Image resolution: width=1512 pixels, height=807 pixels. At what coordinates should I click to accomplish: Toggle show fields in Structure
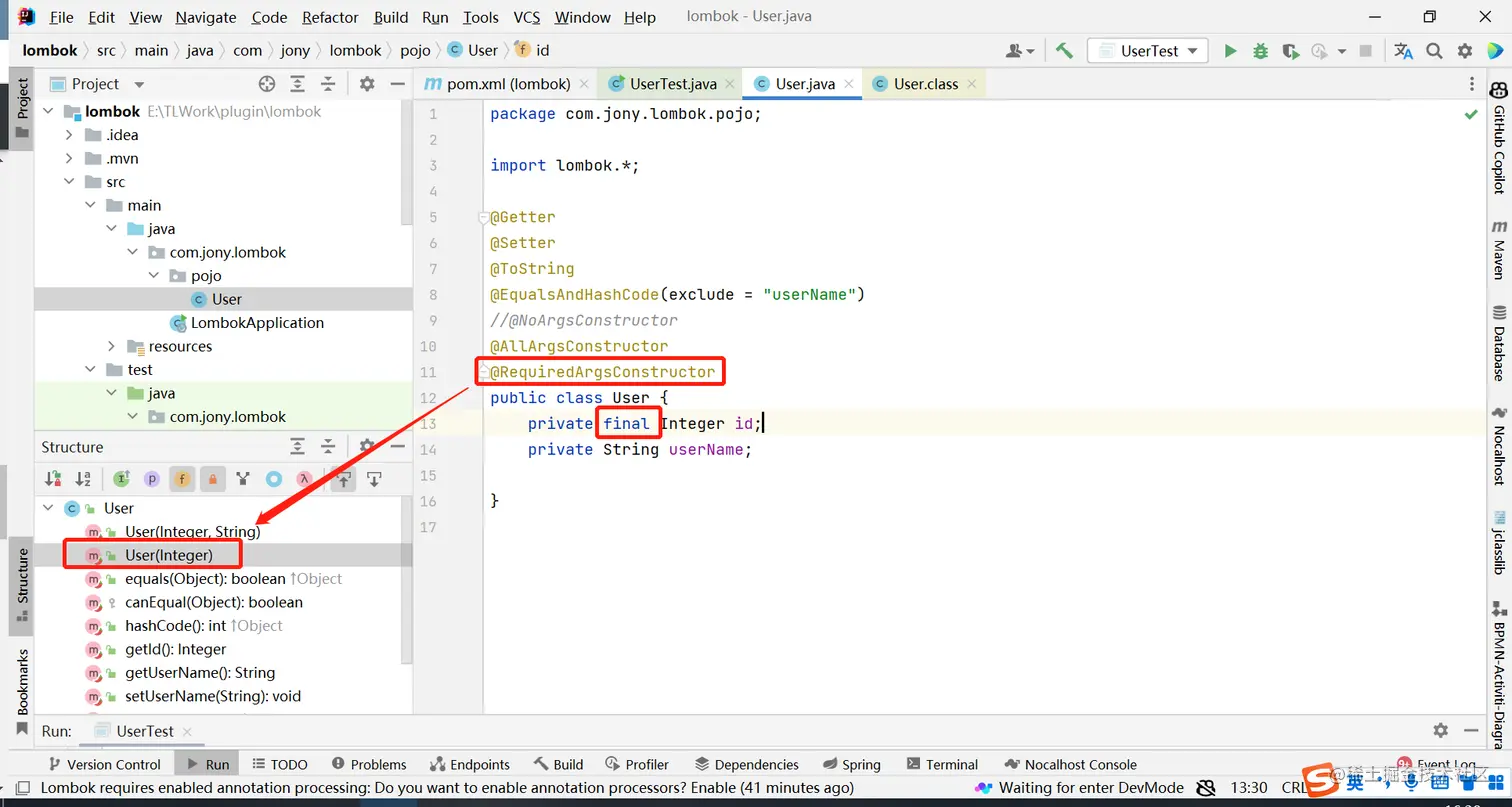(x=182, y=479)
